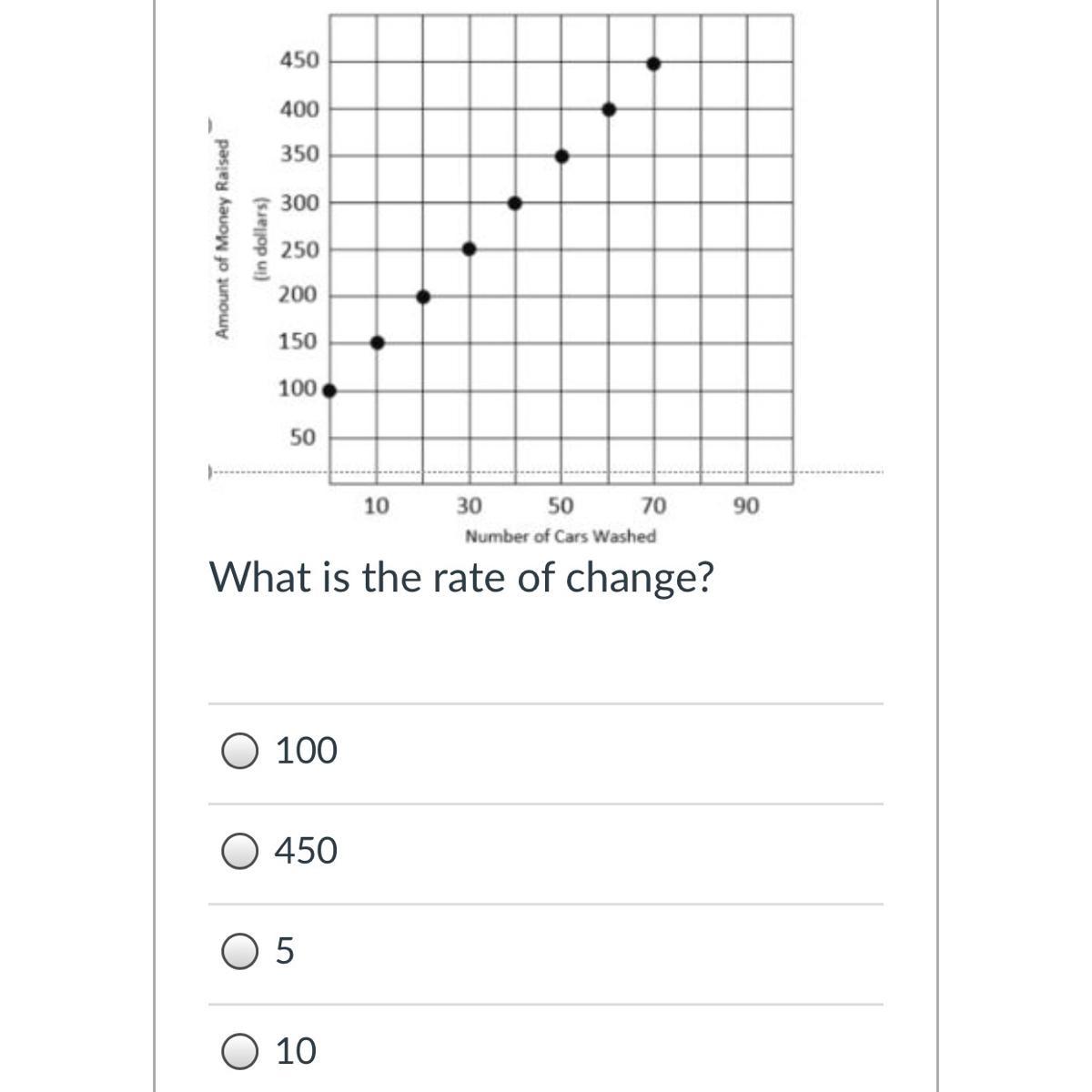Mark the radio button for answer 10
Image resolution: width=1092 pixels, height=1092 pixels.
pyautogui.click(x=240, y=1052)
